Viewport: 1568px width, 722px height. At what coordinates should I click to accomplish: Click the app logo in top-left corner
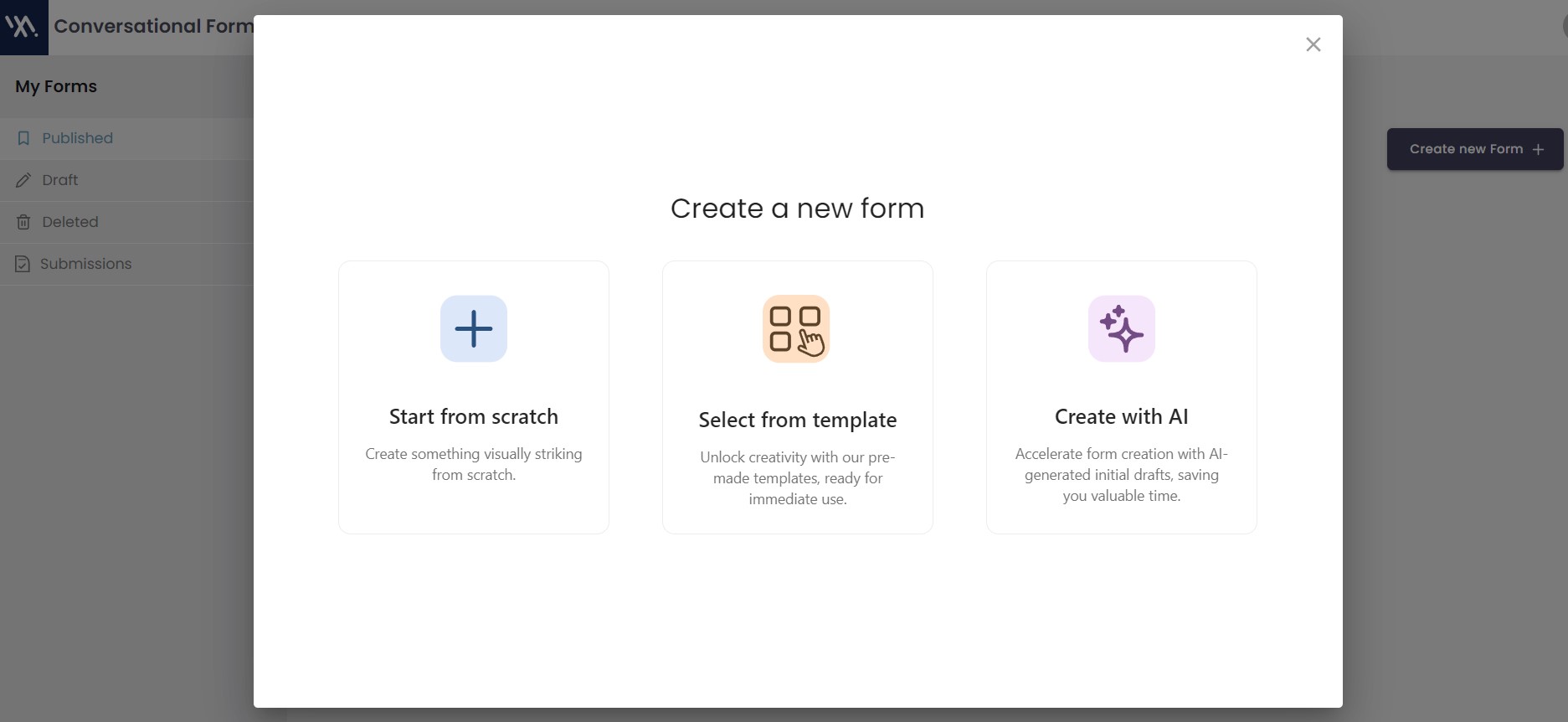(23, 26)
